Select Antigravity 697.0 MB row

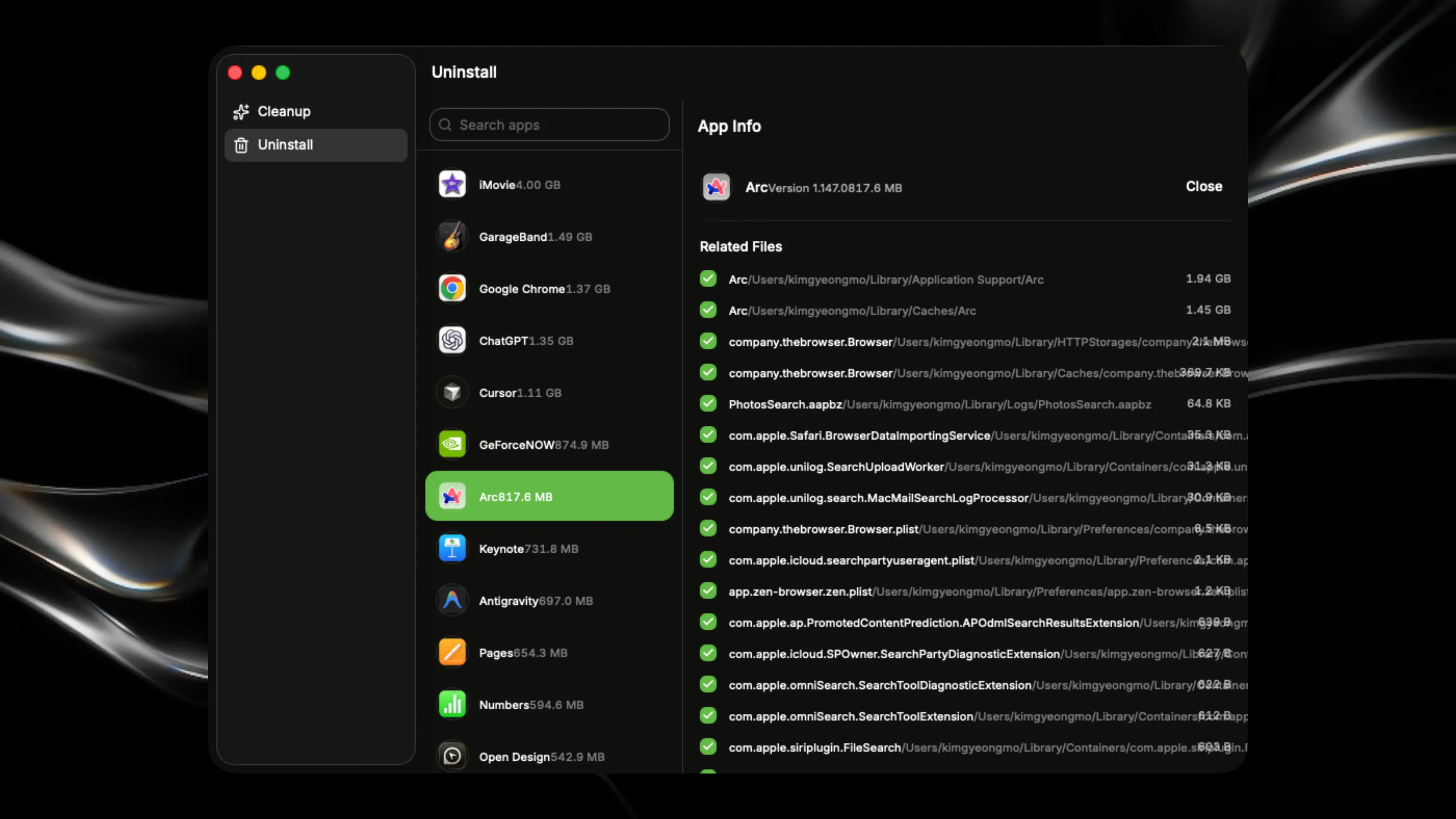[x=549, y=600]
